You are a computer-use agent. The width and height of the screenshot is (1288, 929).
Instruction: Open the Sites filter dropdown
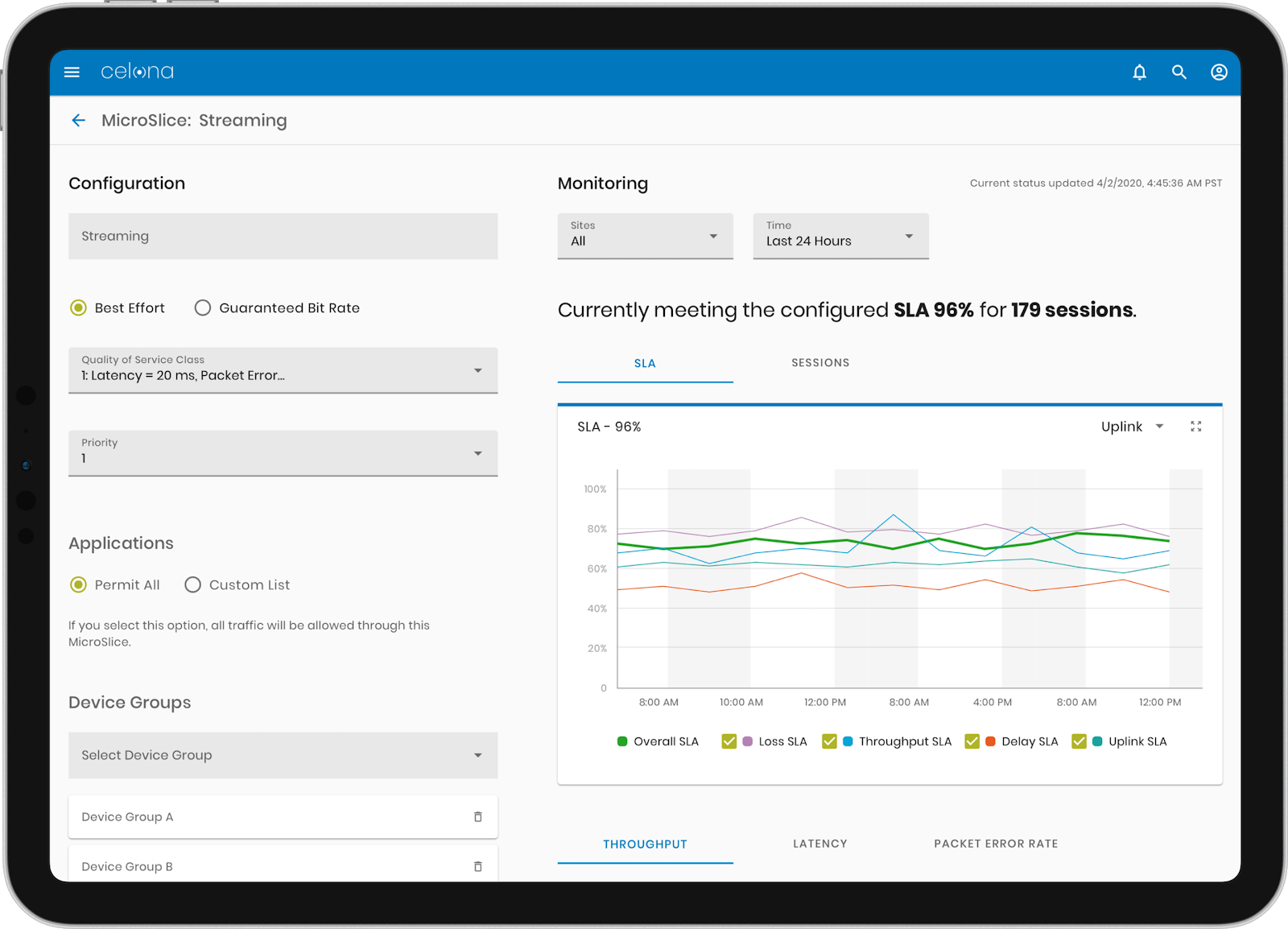pyautogui.click(x=646, y=236)
